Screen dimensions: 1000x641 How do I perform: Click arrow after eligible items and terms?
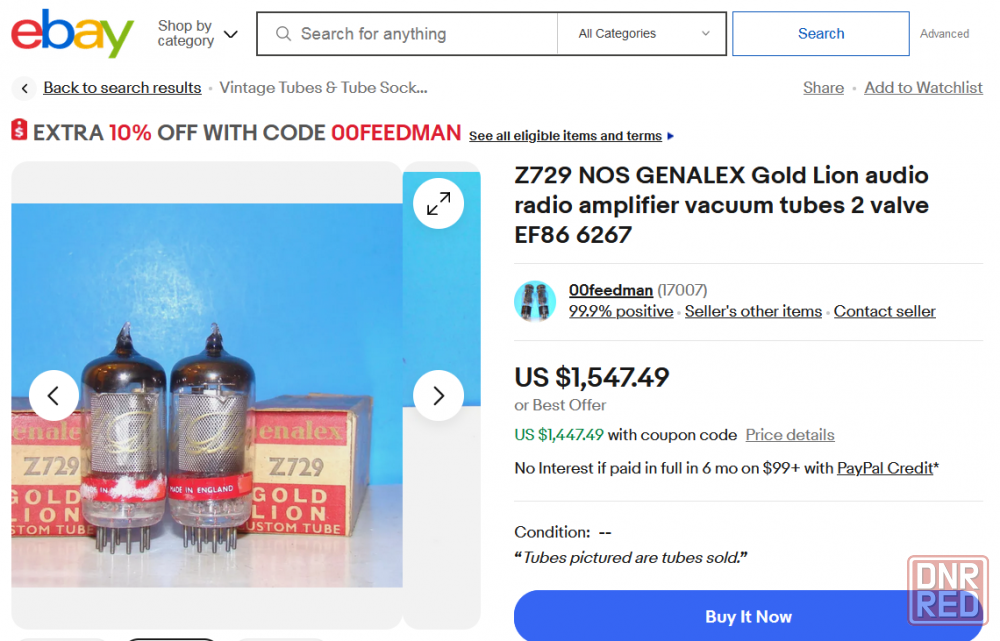(670, 136)
